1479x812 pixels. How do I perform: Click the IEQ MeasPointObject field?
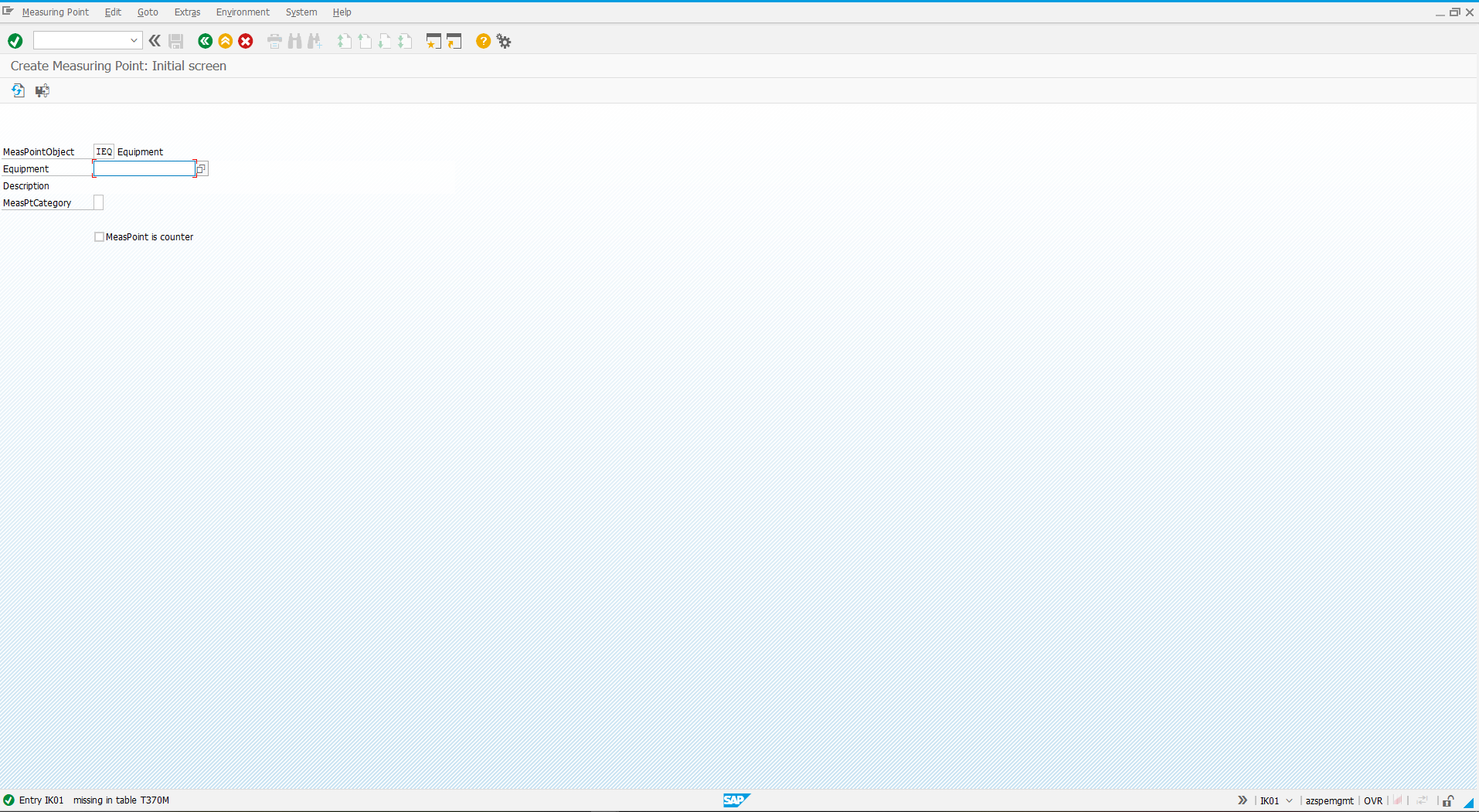click(104, 151)
